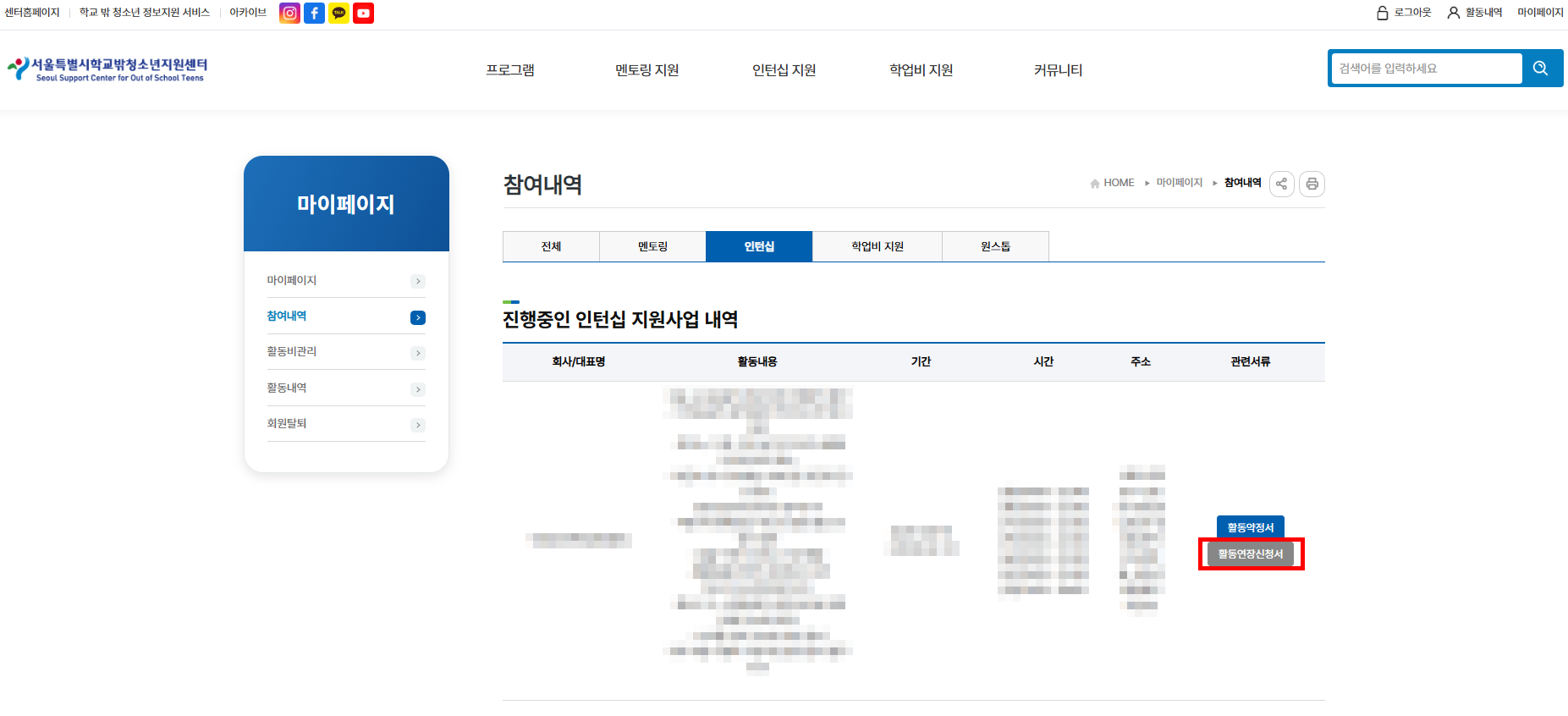Click the blue chevron next to 참여내역
Image resolution: width=1568 pixels, height=716 pixels.
click(418, 317)
